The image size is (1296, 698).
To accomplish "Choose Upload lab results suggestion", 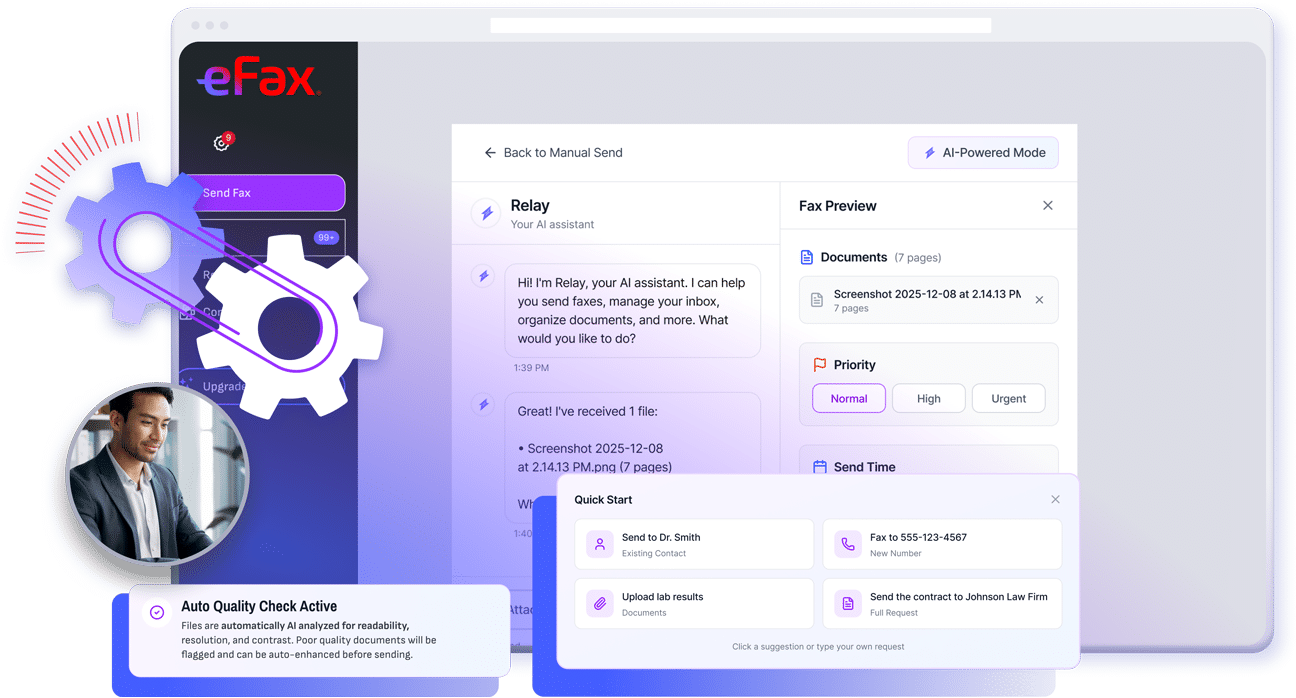I will 694,604.
